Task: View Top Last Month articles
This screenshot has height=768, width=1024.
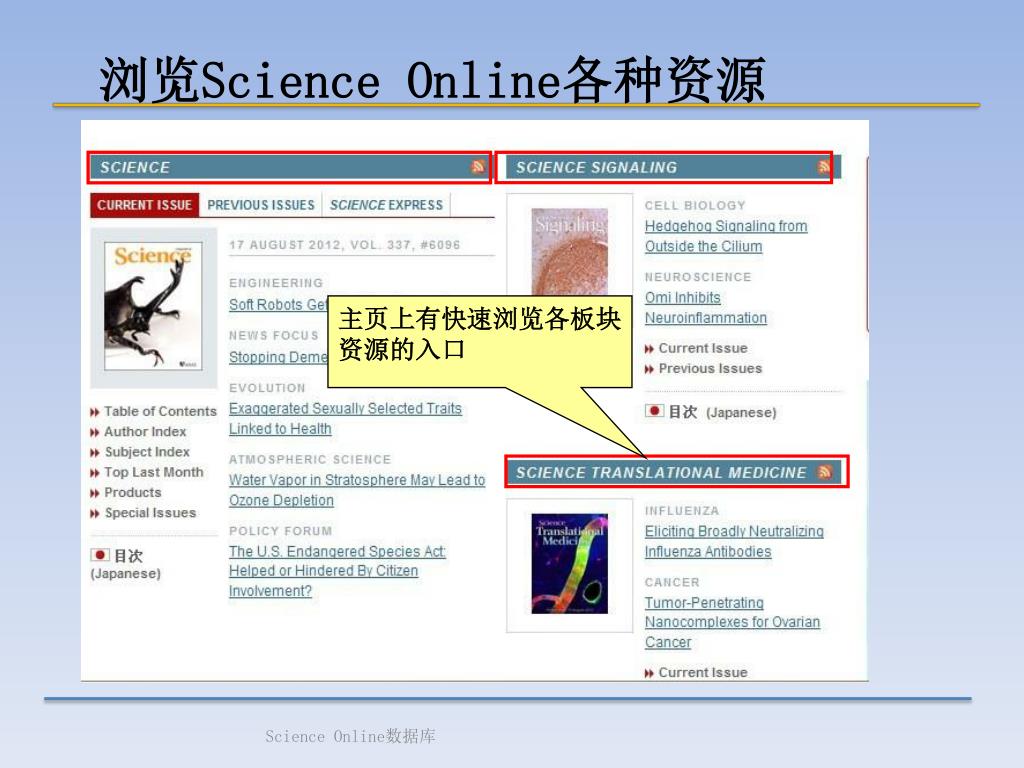Action: [153, 472]
